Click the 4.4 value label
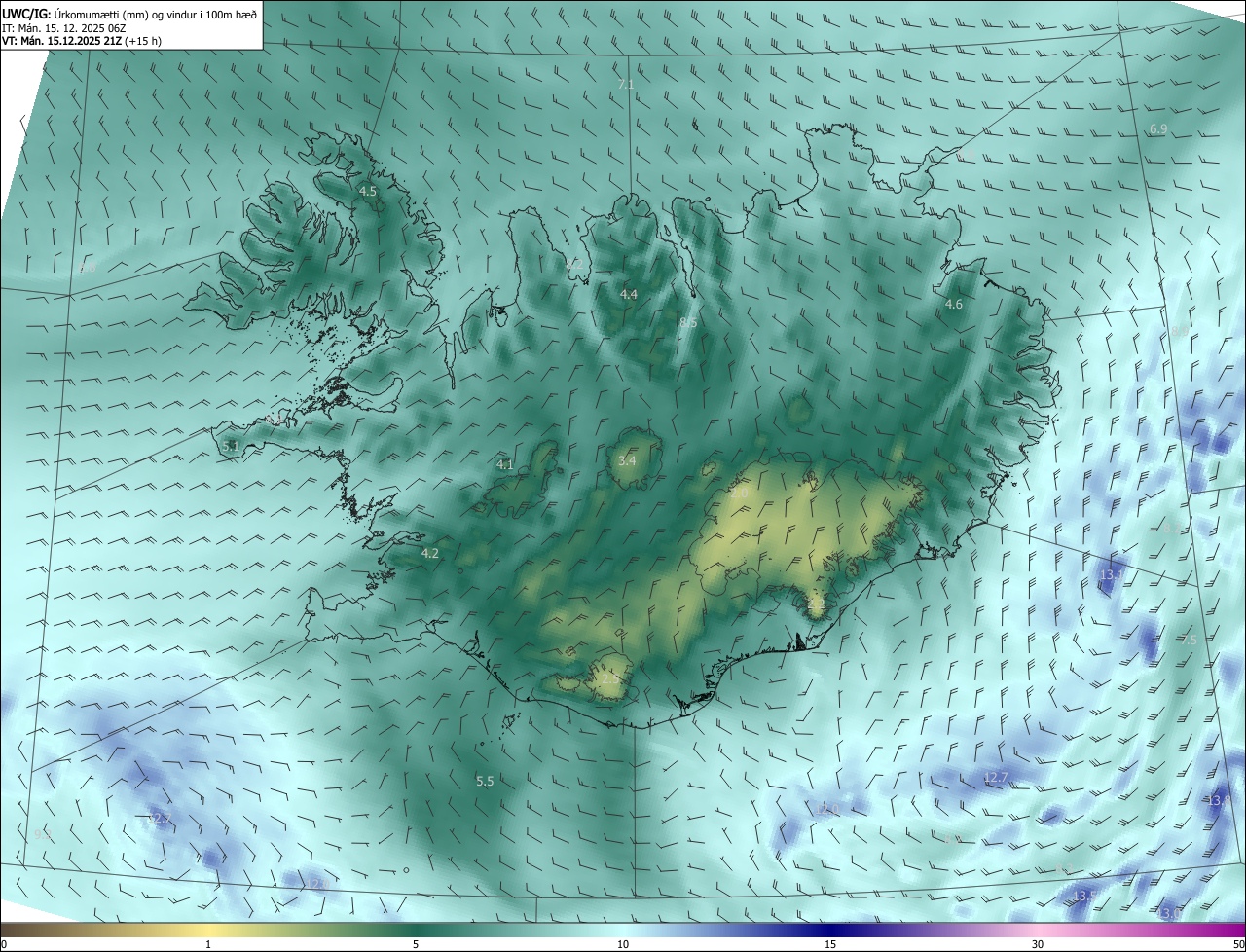 click(x=629, y=294)
